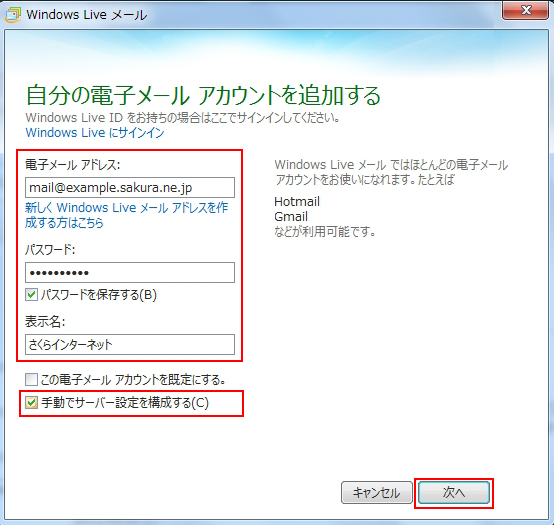Viewport: 554px width, 525px height.
Task: Click the 電子メール アドレス: label
Action: [x=72, y=165]
